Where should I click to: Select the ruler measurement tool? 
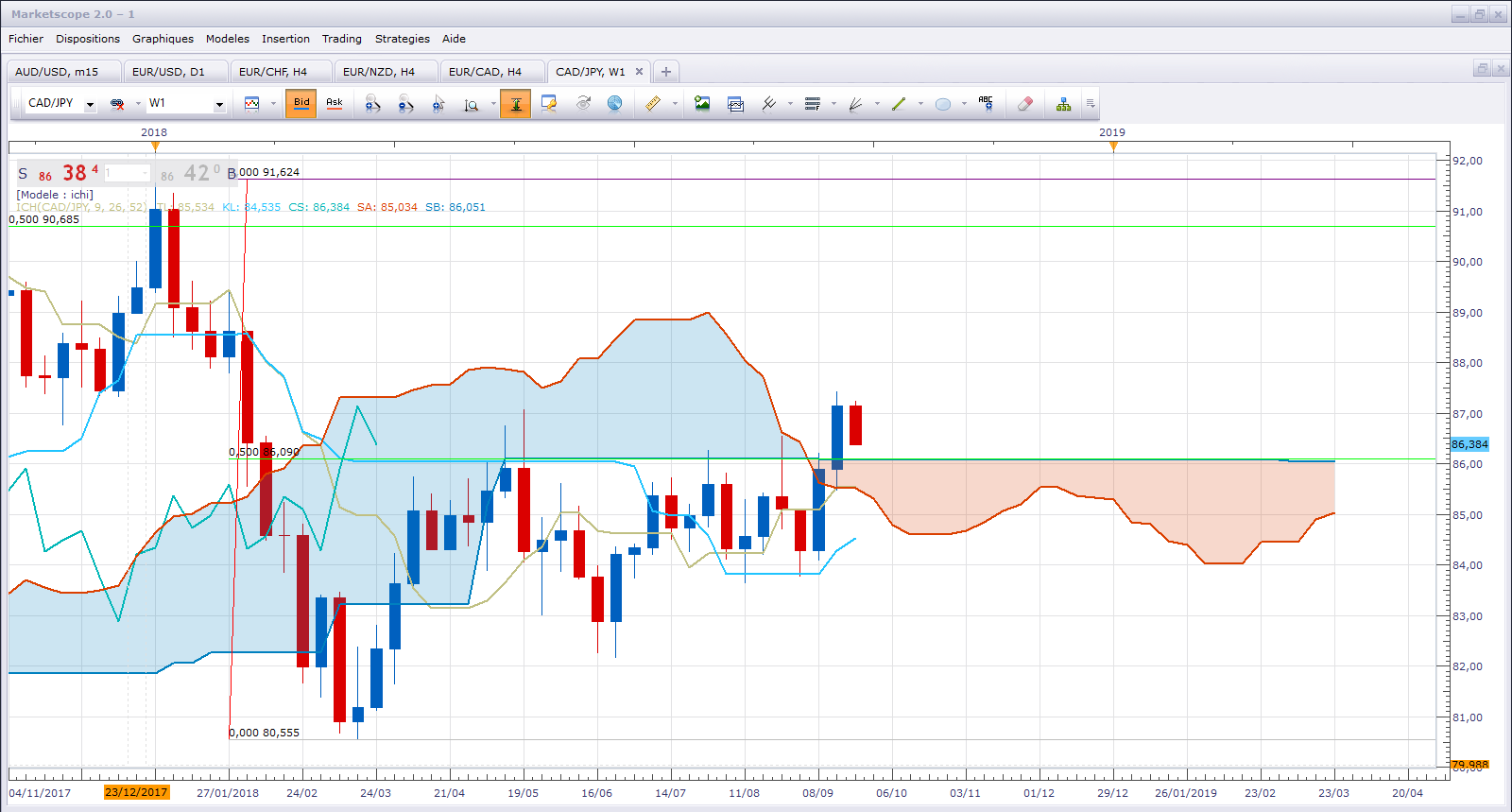[653, 104]
